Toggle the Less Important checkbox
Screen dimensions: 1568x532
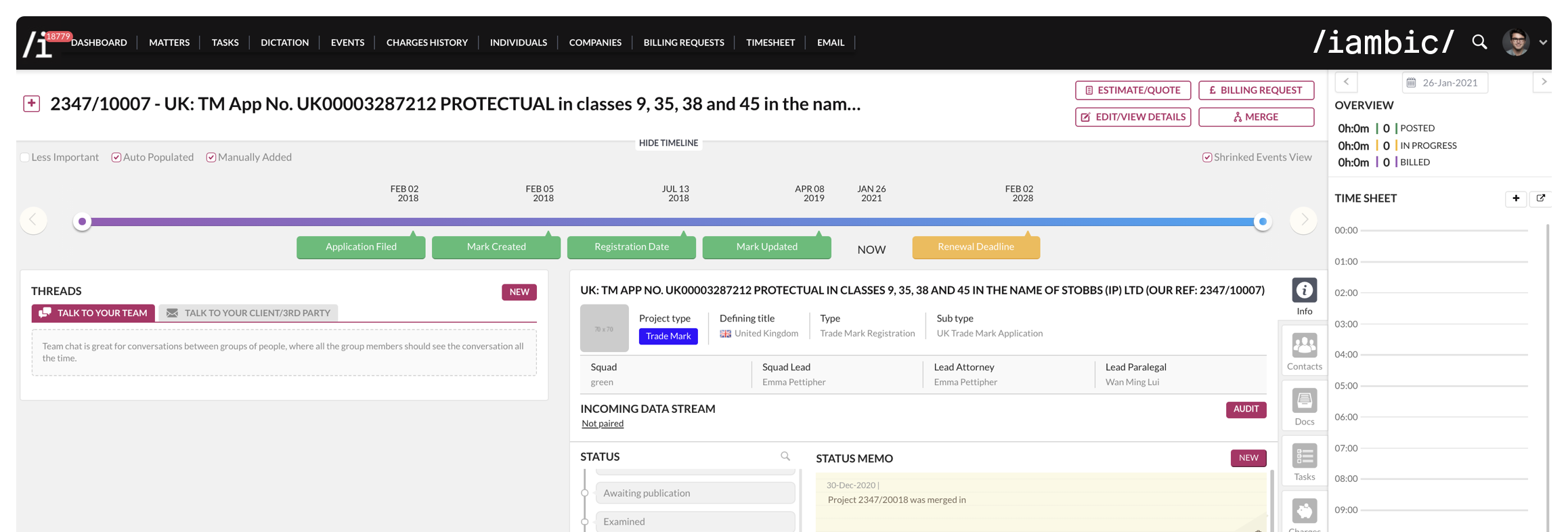tap(24, 157)
